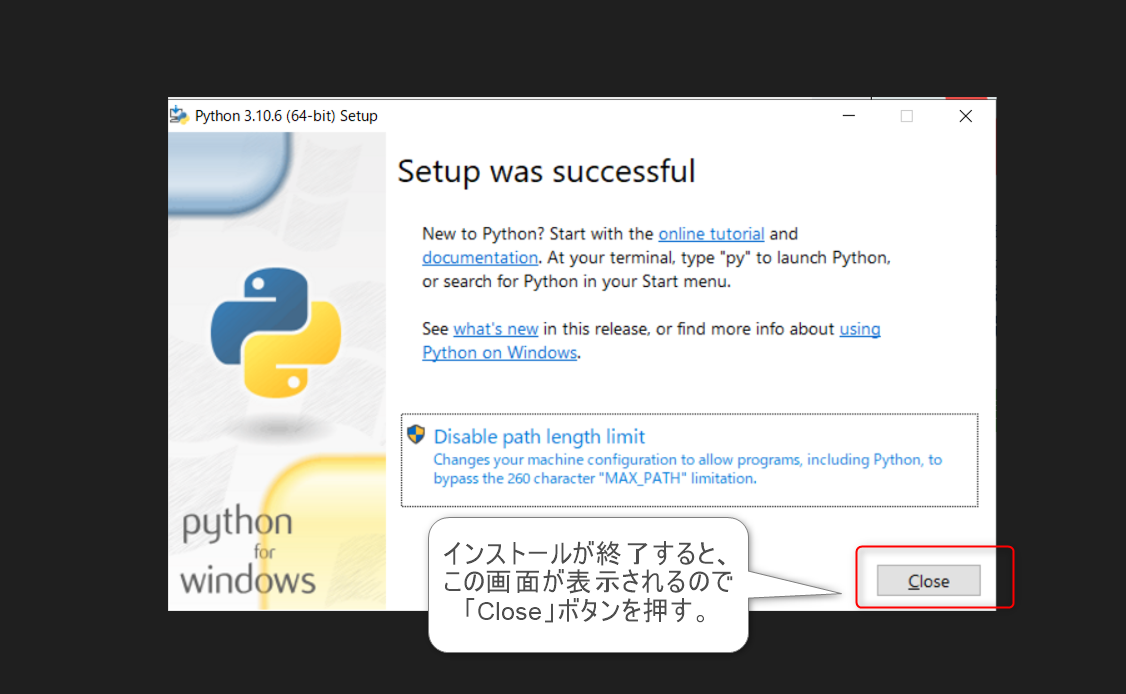This screenshot has width=1126, height=694.
Task: Click the Python installer icon in title bar
Action: (x=179, y=115)
